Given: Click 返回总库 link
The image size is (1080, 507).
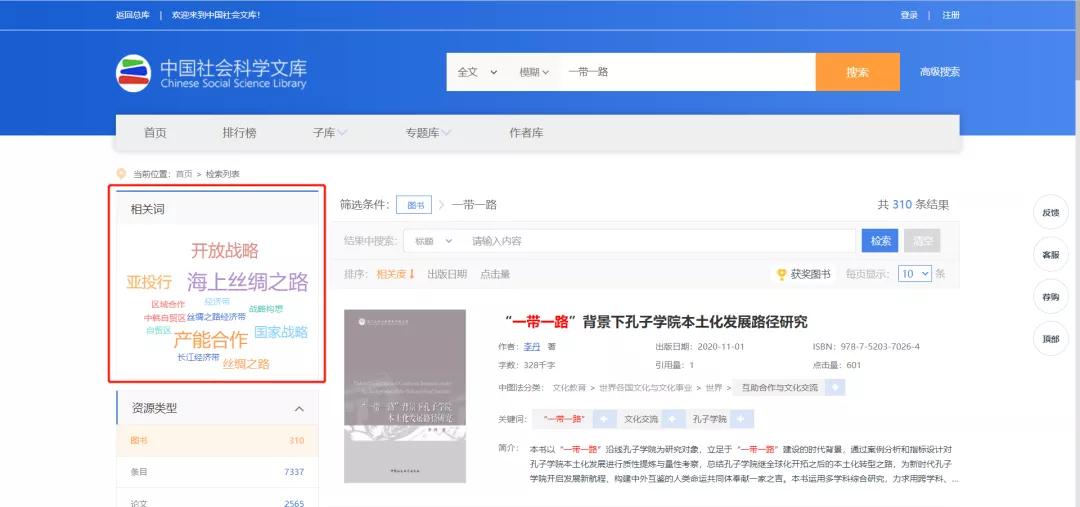Looking at the screenshot, I should coord(133,15).
